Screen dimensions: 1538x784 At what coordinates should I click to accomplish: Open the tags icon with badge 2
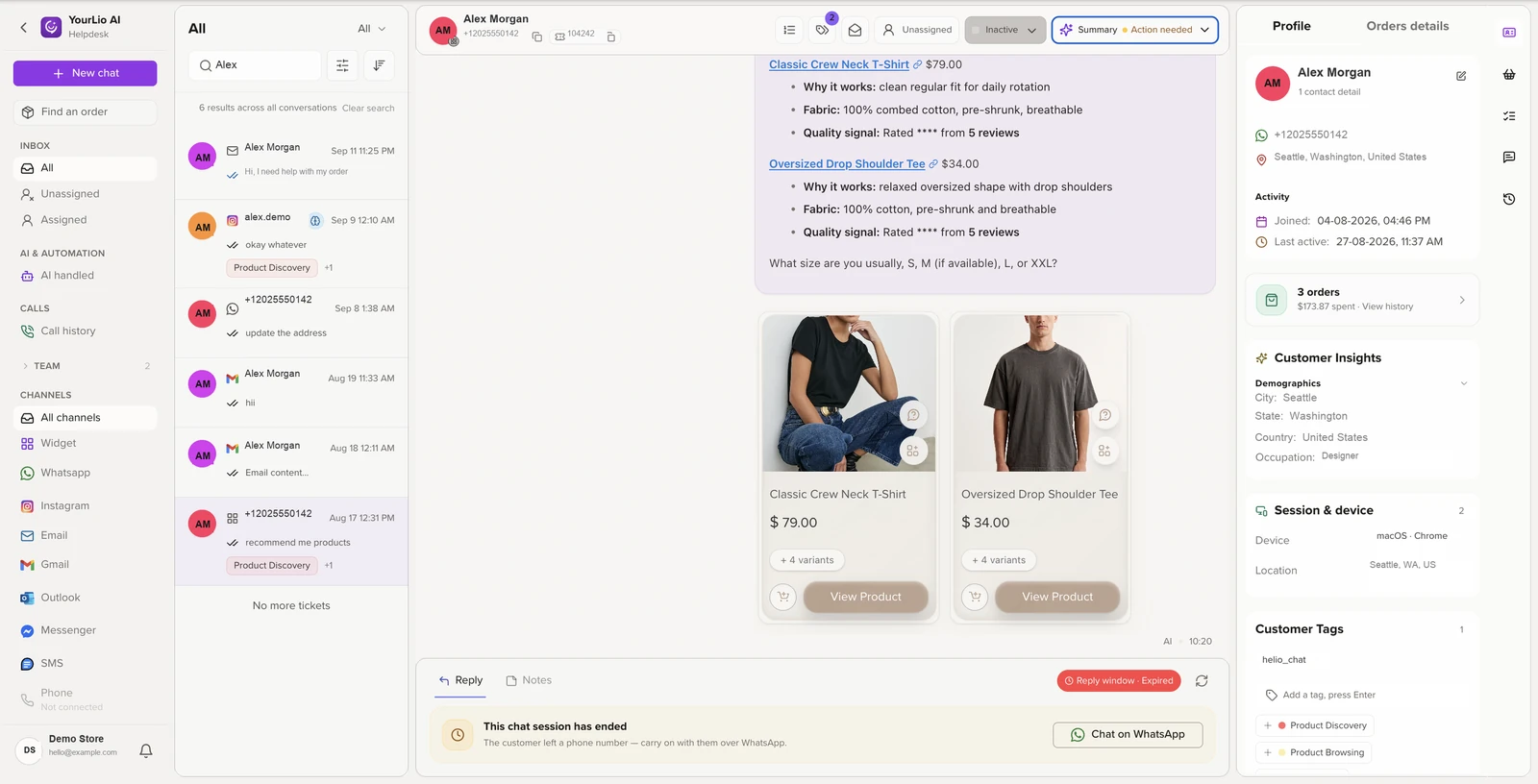[822, 30]
